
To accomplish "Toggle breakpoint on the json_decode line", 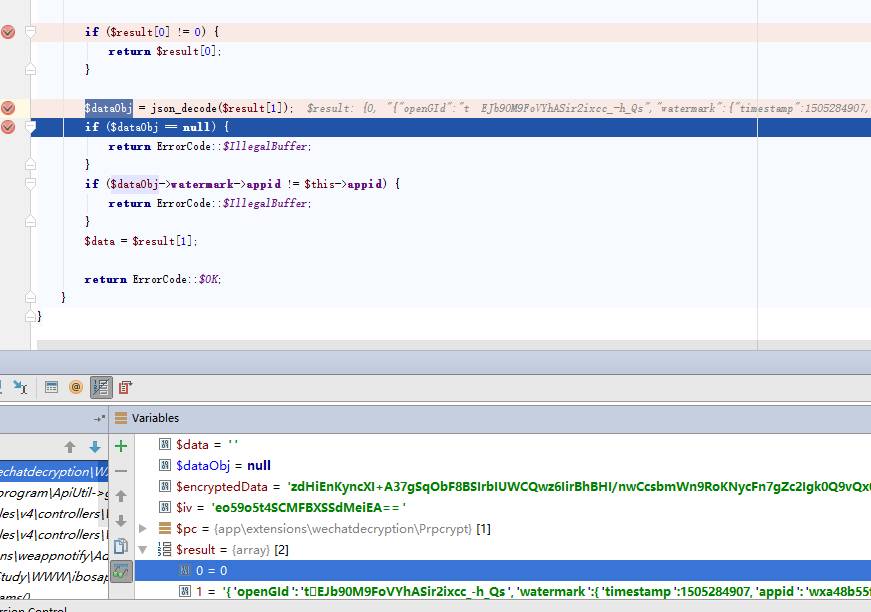I will [x=8, y=108].
